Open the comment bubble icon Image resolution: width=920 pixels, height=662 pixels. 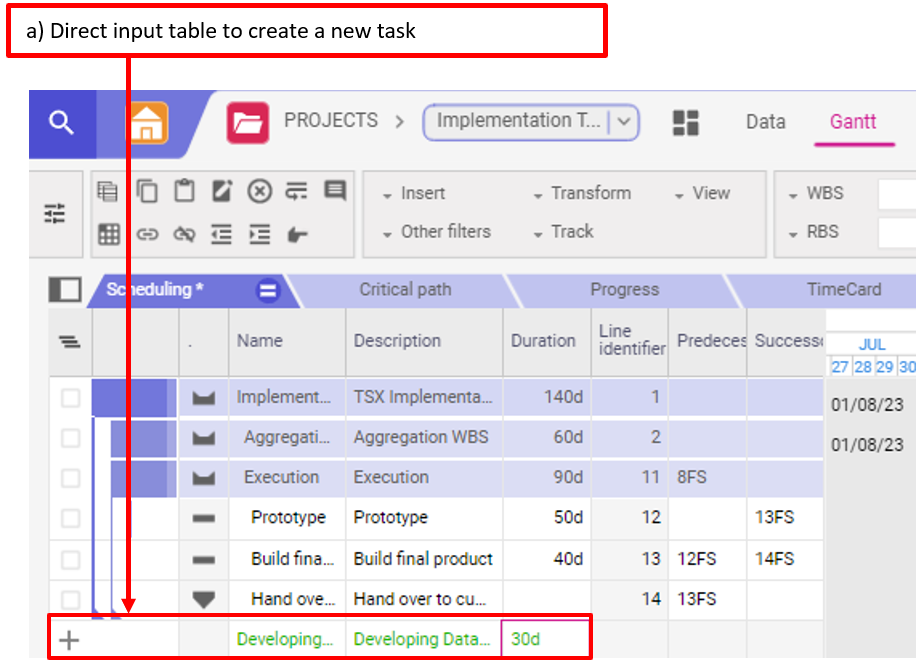pos(334,191)
